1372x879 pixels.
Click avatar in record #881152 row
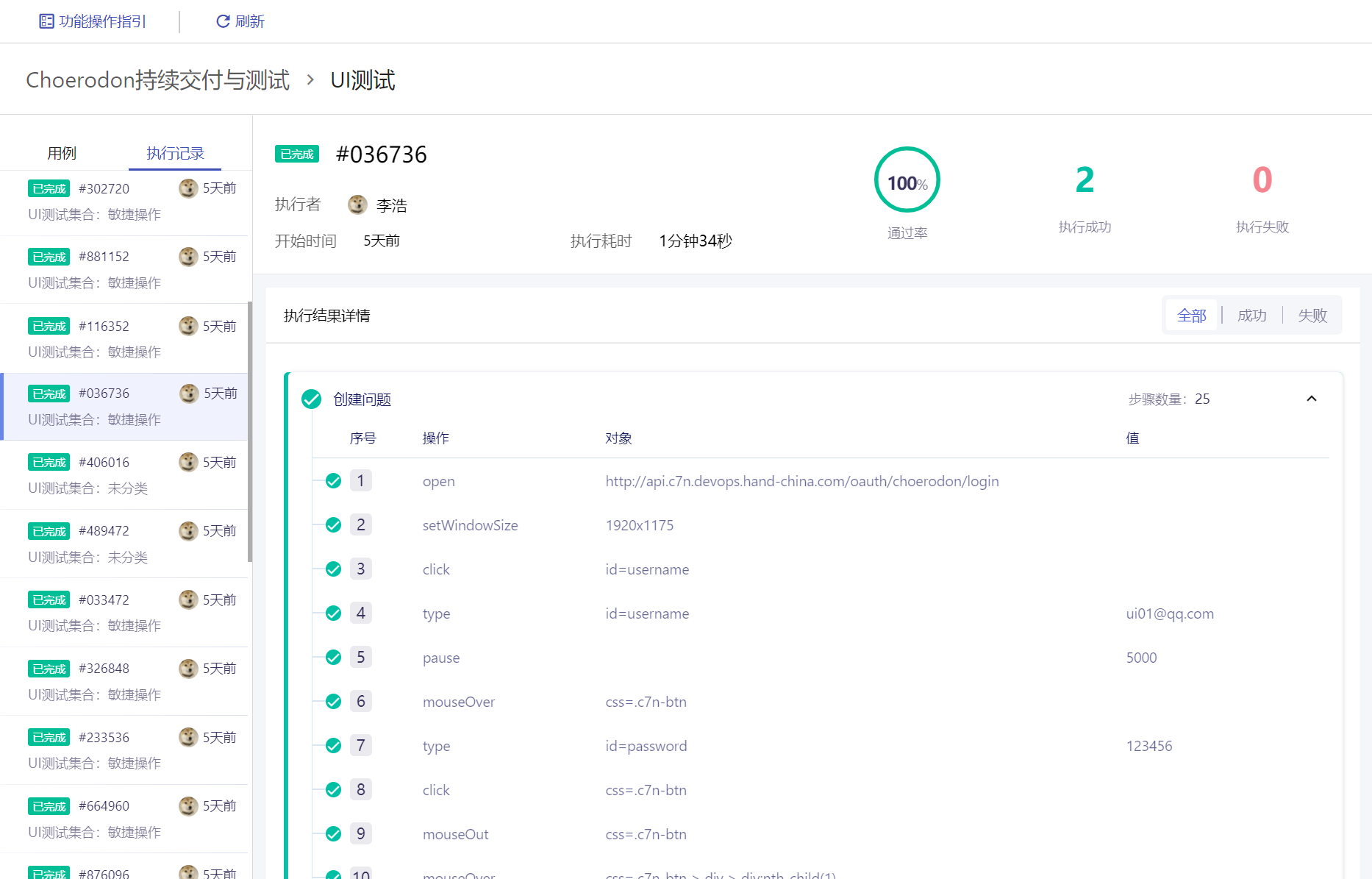point(188,256)
